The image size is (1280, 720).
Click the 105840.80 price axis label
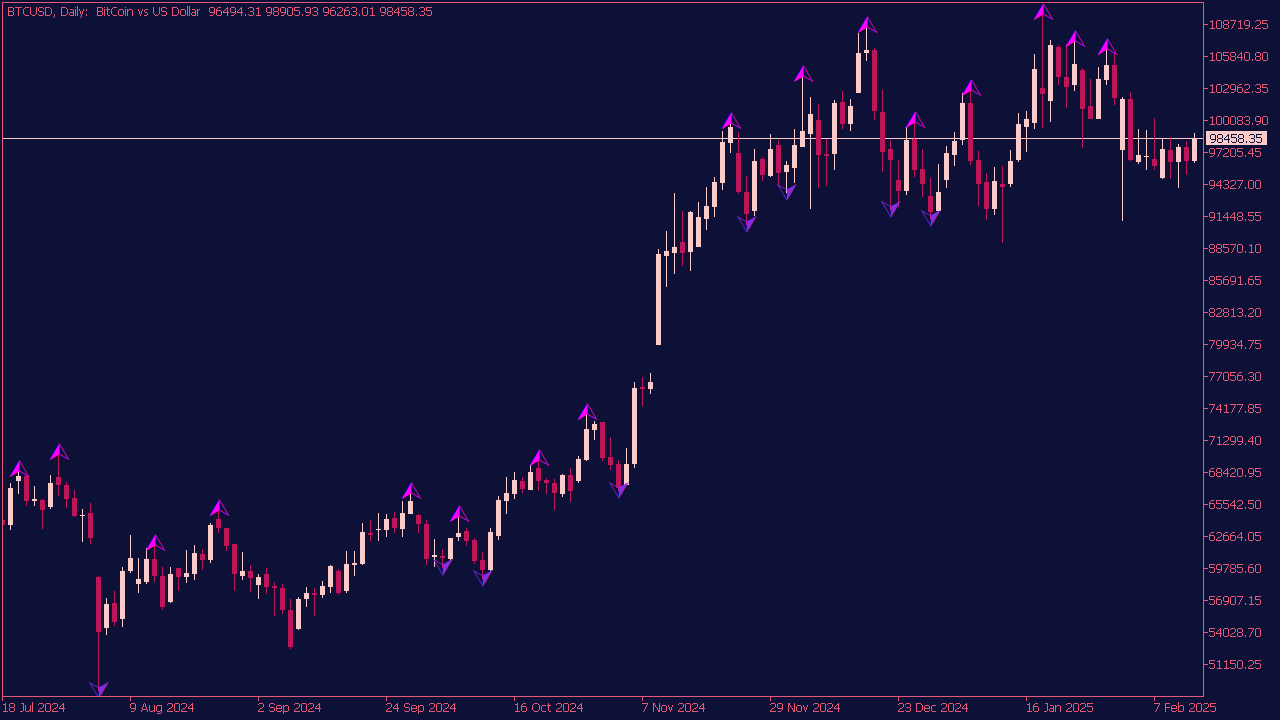click(1237, 56)
